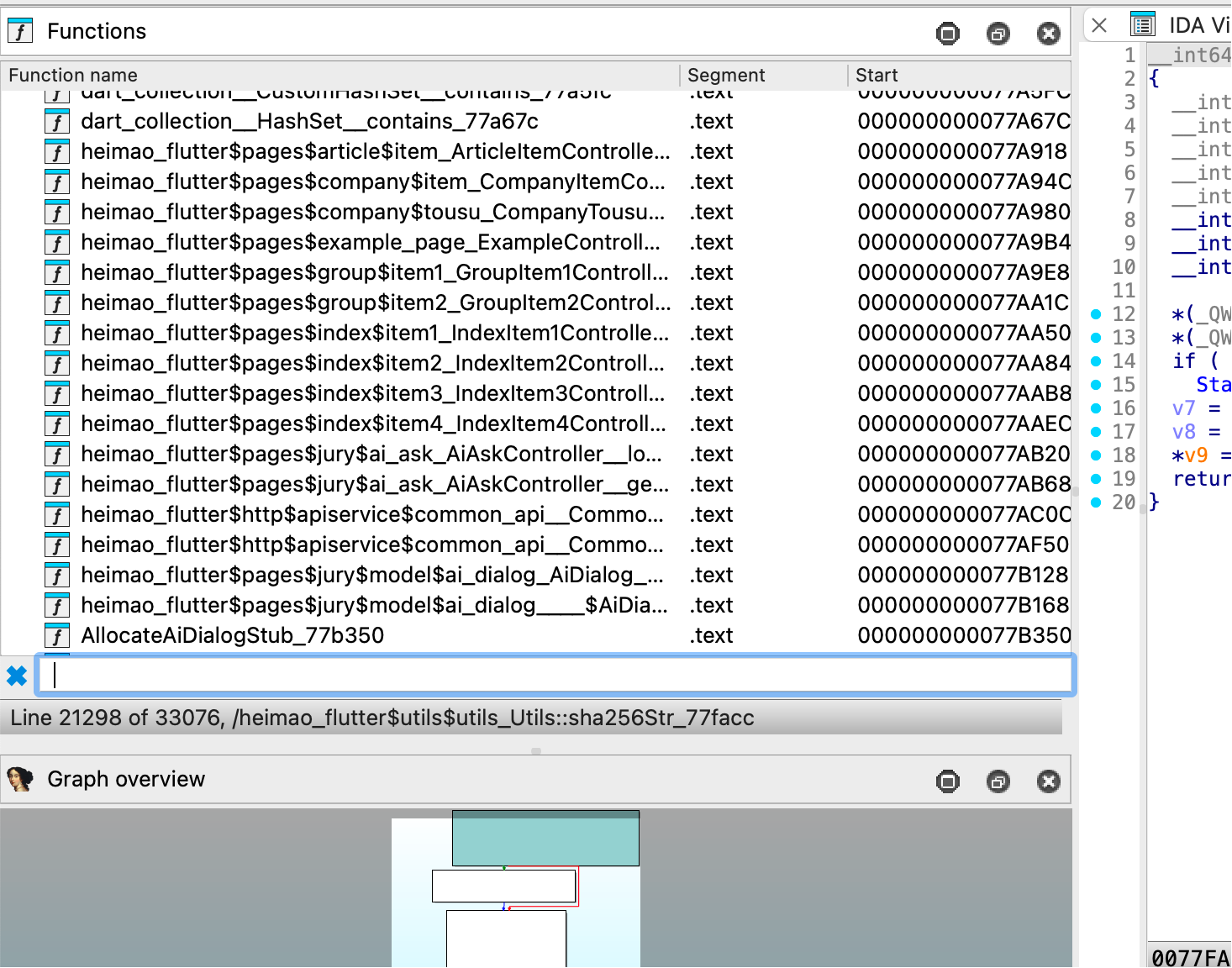Image resolution: width=1232 pixels, height=968 pixels.
Task: Click function icon beside the GroupItem1Controll row
Action: (56, 273)
